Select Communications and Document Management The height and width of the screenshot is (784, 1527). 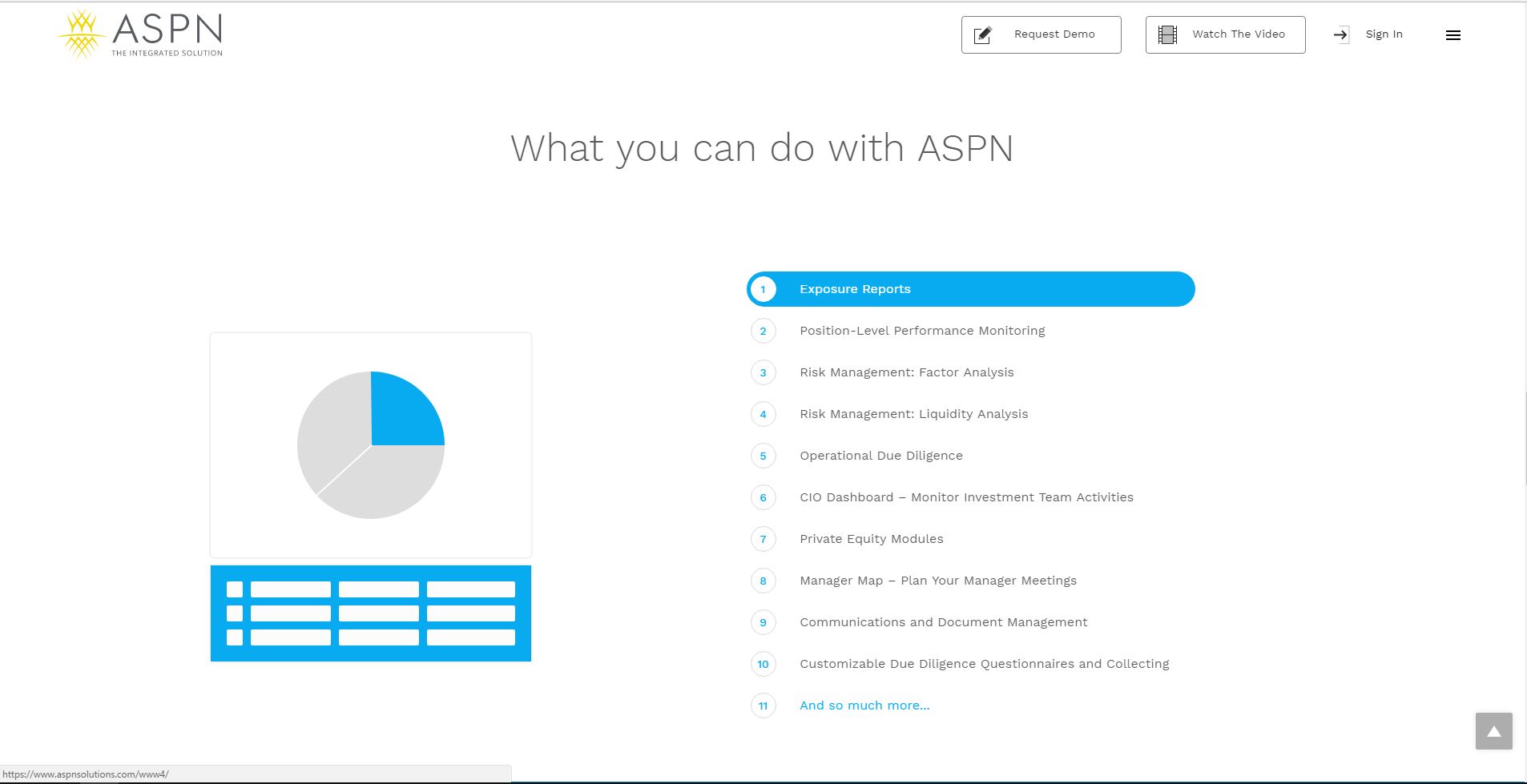pyautogui.click(x=943, y=622)
